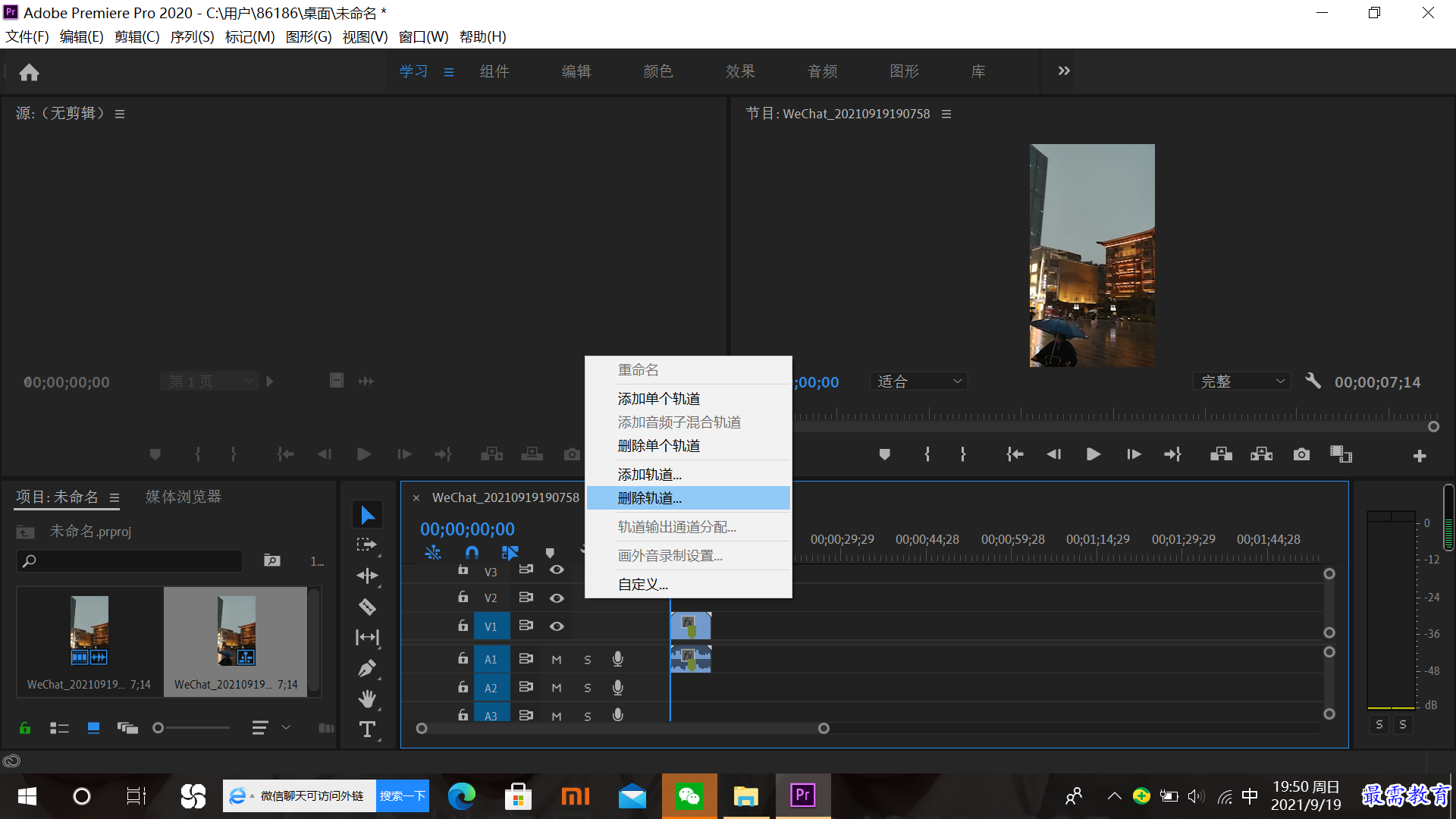This screenshot has height=819, width=1456.
Task: Choose 删除轨道... in context menu
Action: [x=689, y=498]
